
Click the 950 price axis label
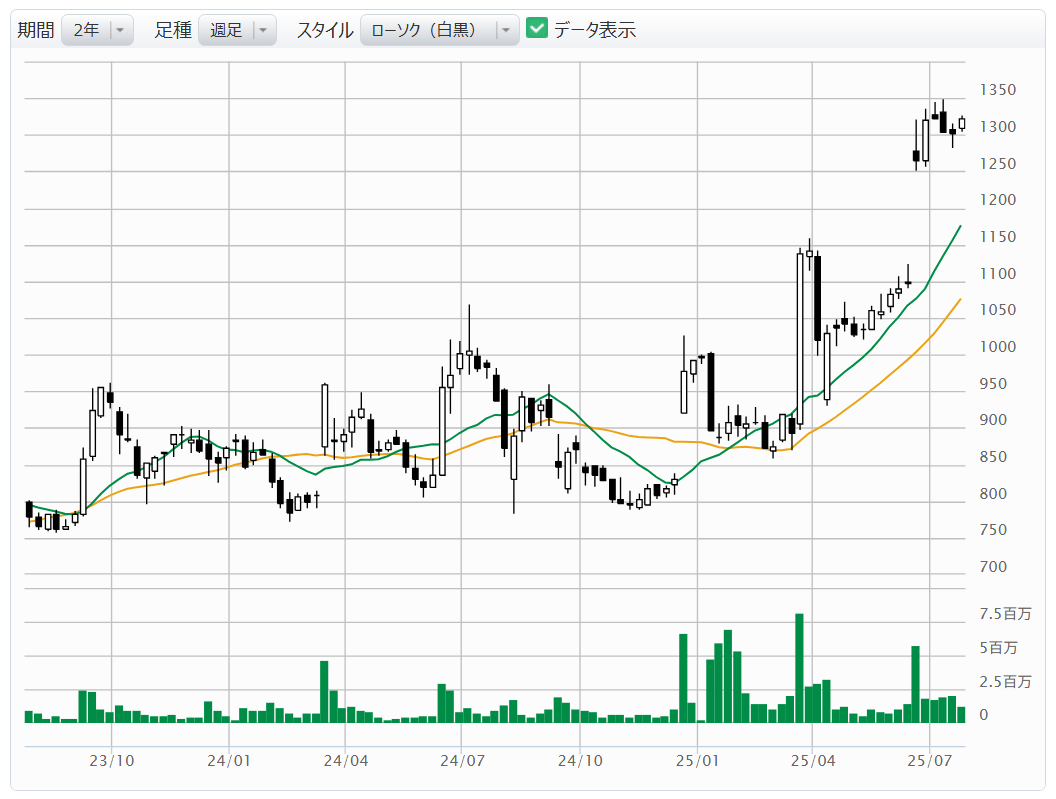(993, 384)
